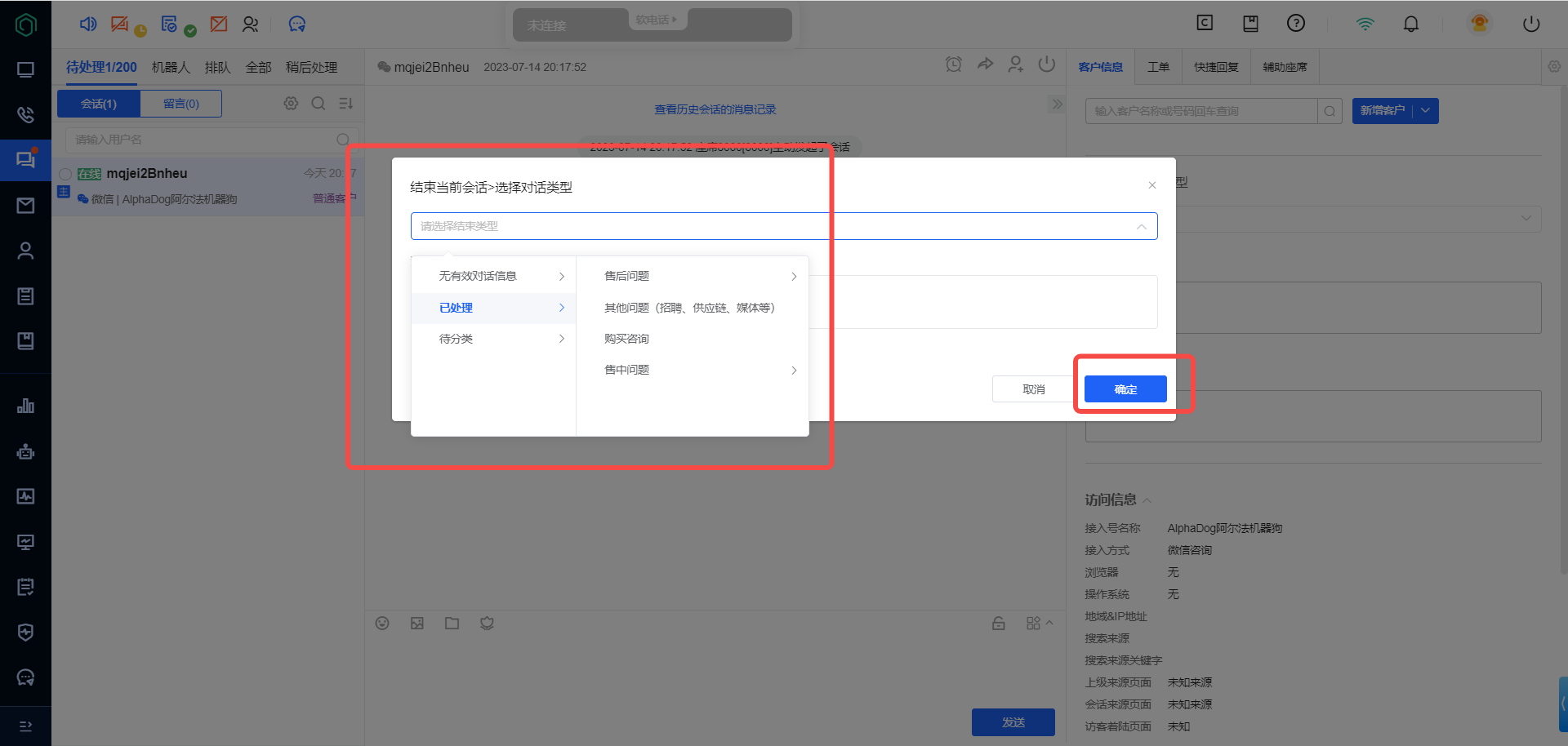Switch to 会话(1) toggle tab
The image size is (1568, 746).
(99, 104)
